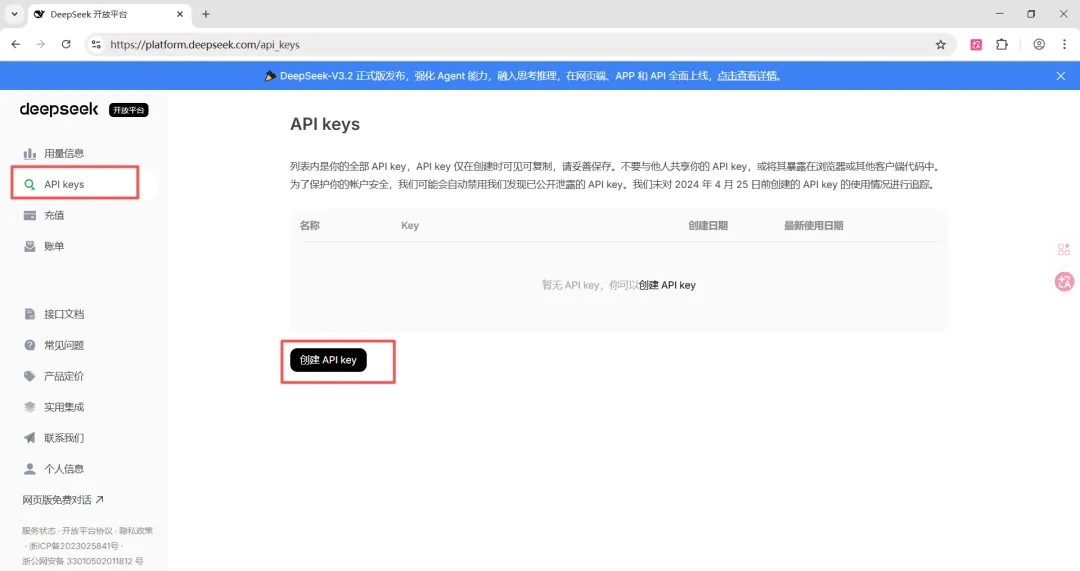Viewport: 1080px width, 571px height.
Task: Open the tab search dropdown arrow
Action: tap(14, 14)
